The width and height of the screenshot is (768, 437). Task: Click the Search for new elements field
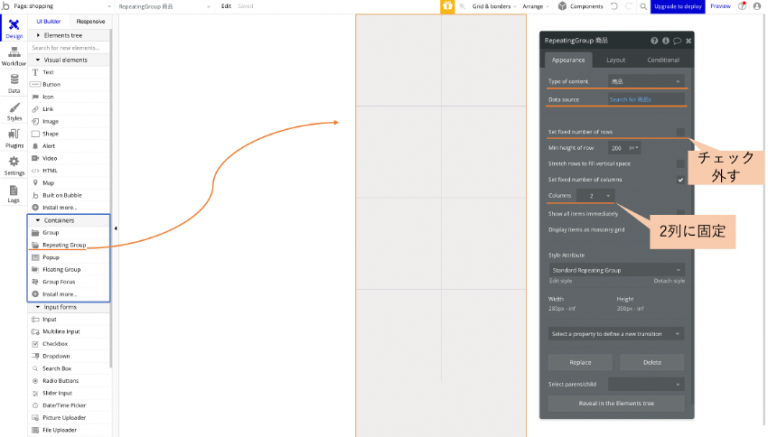pos(70,48)
